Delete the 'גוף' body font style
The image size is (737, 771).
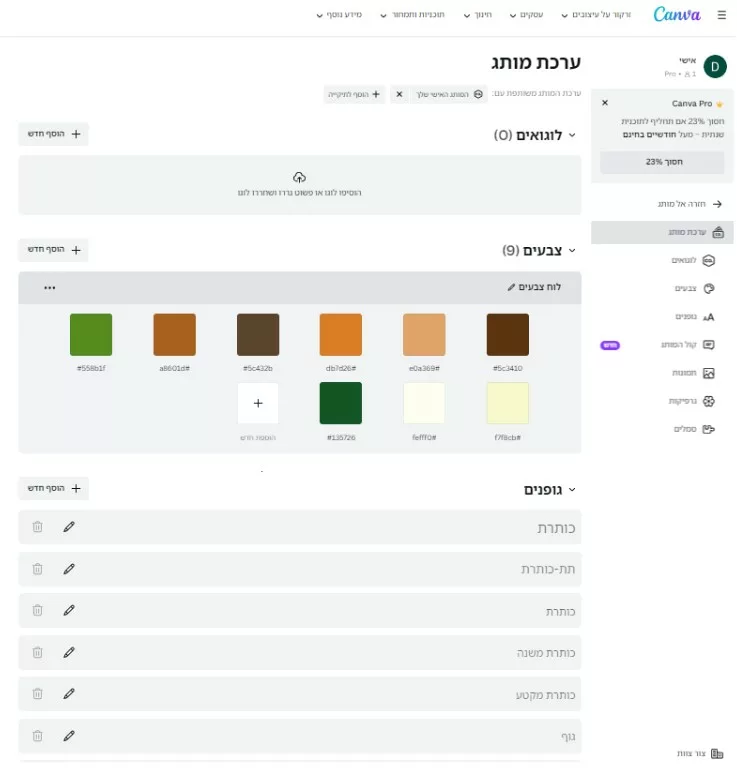pos(37,736)
